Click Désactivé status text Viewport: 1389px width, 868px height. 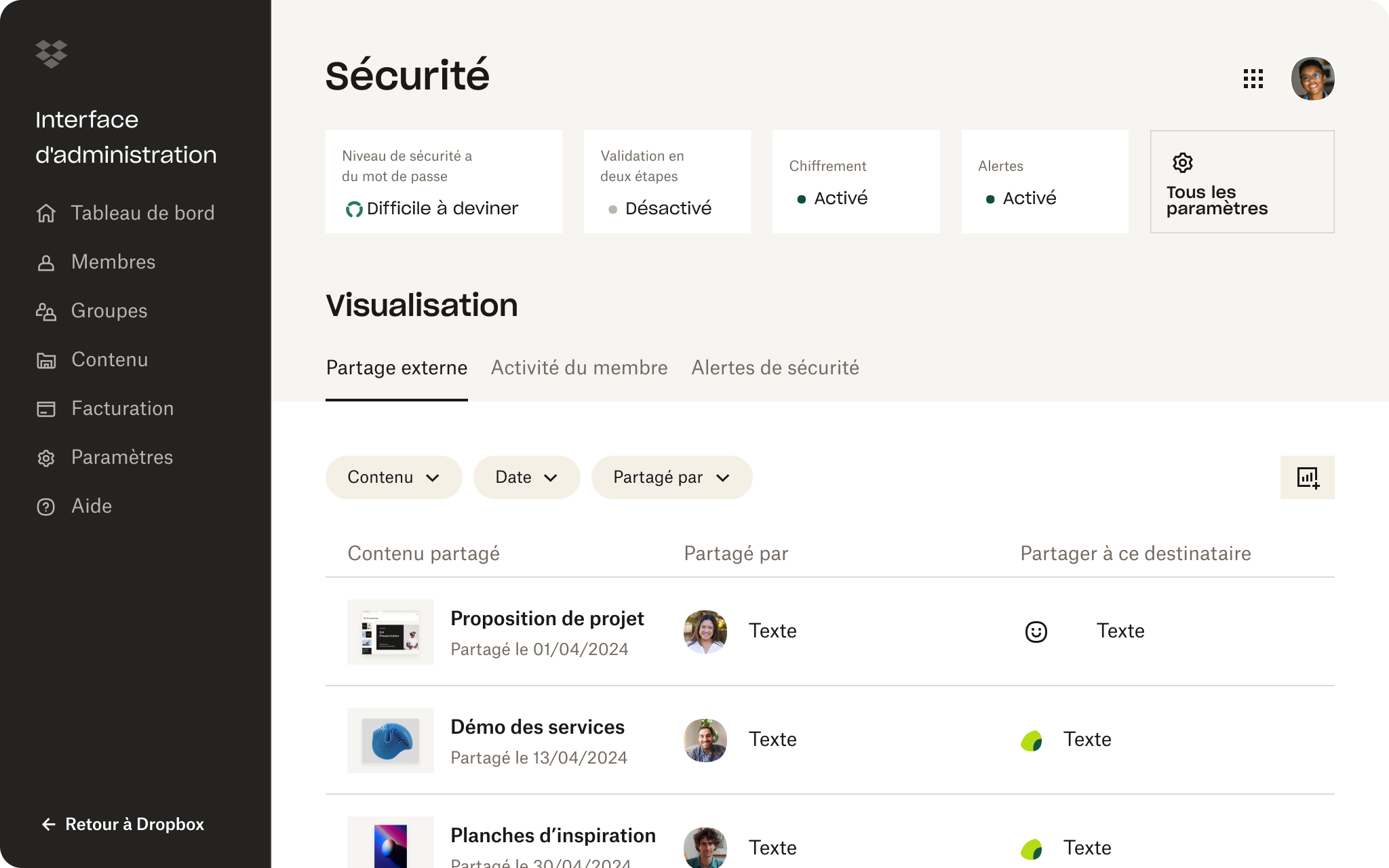(x=668, y=208)
